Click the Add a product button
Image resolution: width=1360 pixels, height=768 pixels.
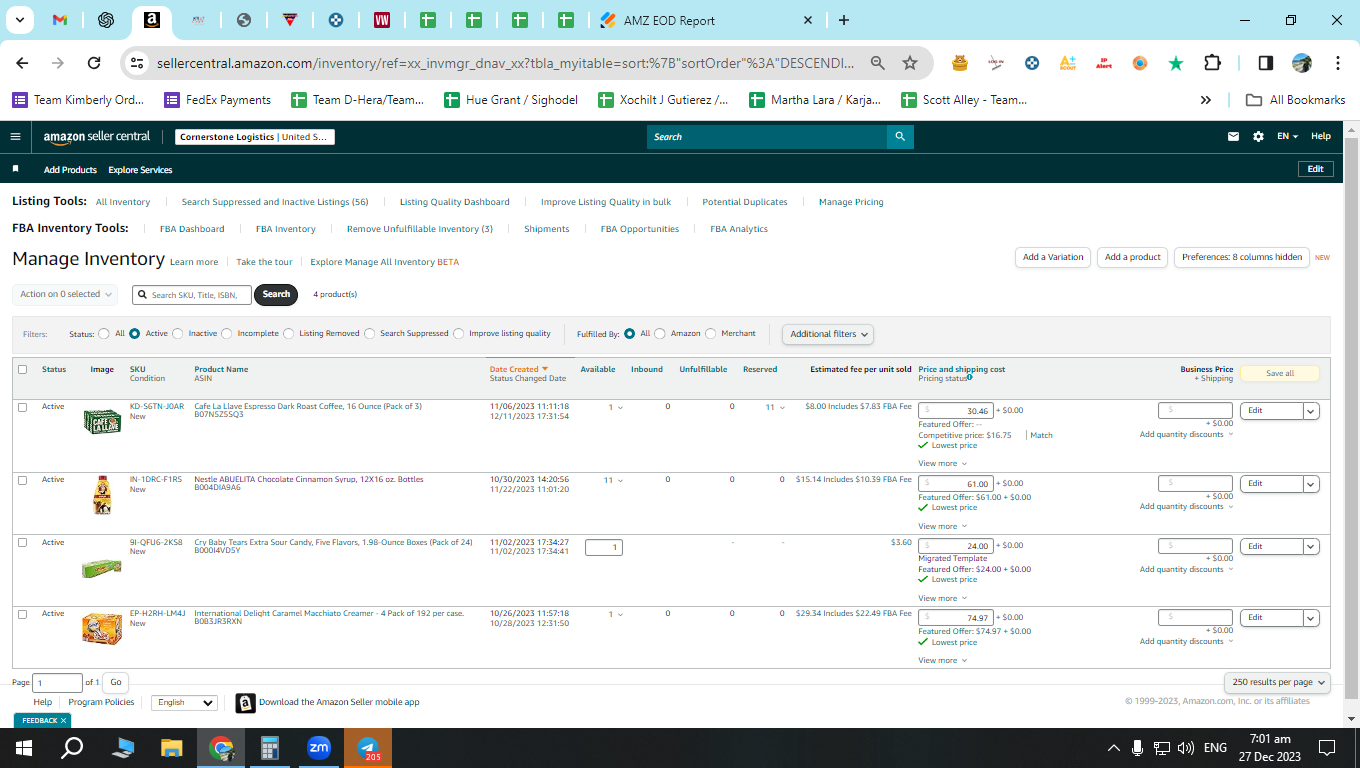[x=1132, y=257]
